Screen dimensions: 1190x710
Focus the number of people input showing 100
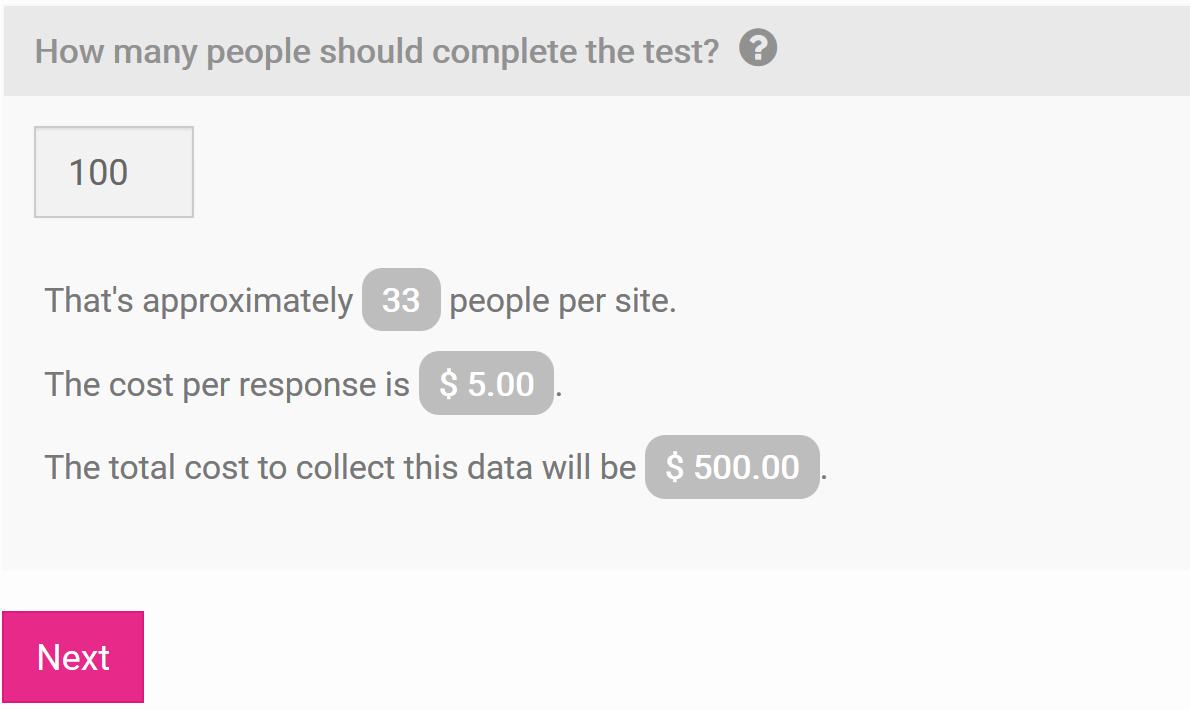[114, 172]
